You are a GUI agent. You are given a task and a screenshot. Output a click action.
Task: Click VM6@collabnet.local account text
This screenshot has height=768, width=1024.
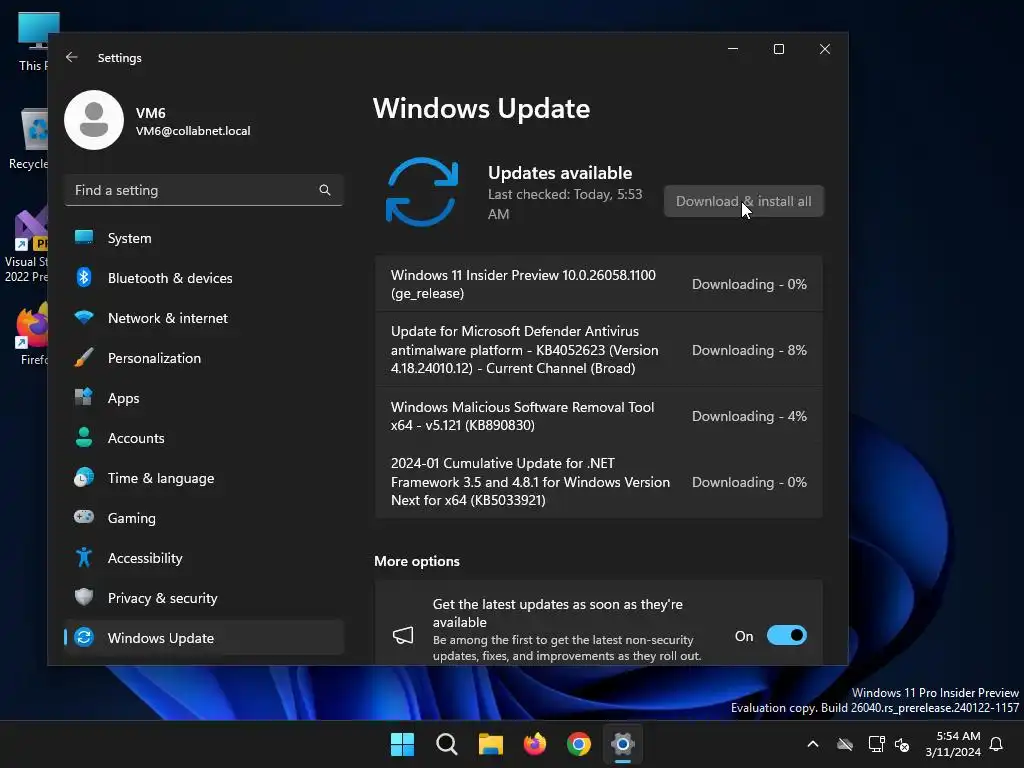[x=193, y=131]
